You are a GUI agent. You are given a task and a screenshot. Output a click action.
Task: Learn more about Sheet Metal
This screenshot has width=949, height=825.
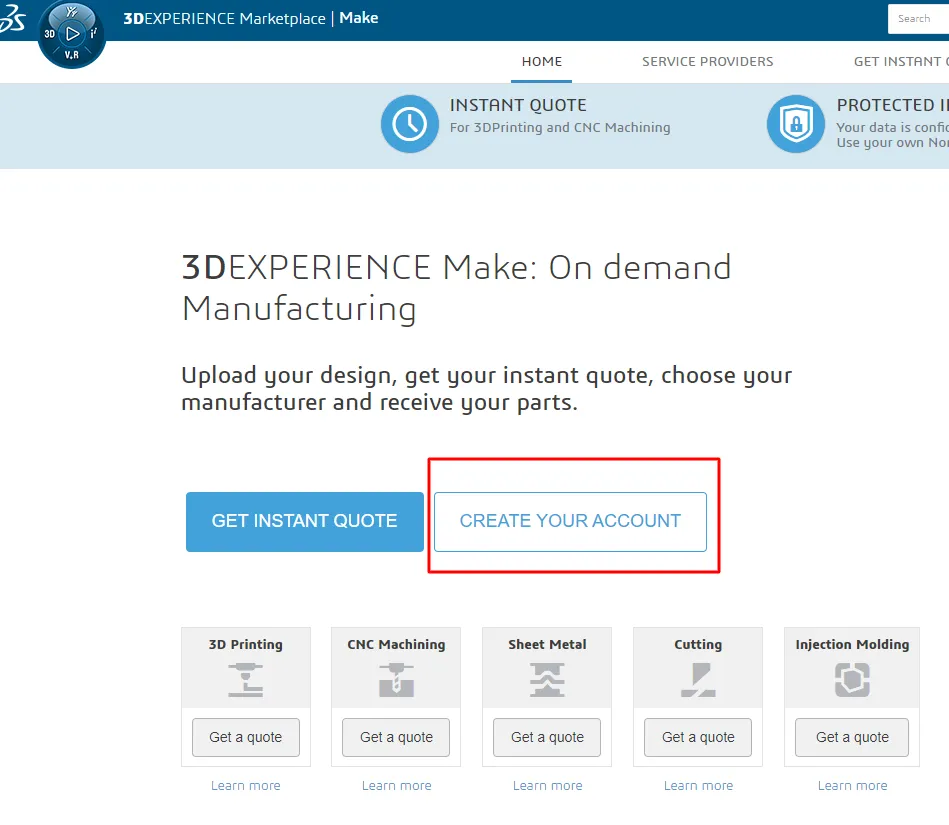point(547,785)
